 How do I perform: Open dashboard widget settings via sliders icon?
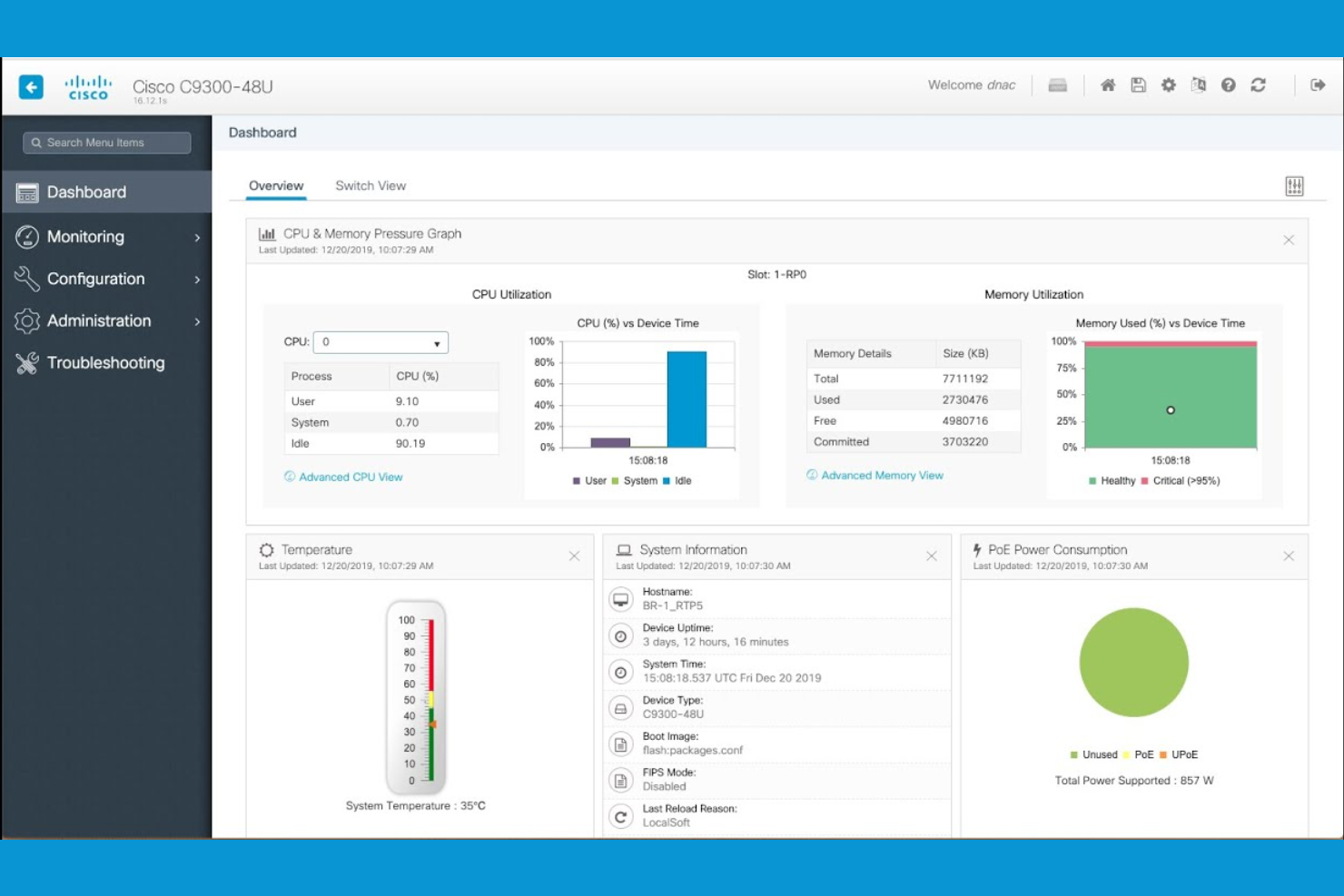pos(1295,185)
